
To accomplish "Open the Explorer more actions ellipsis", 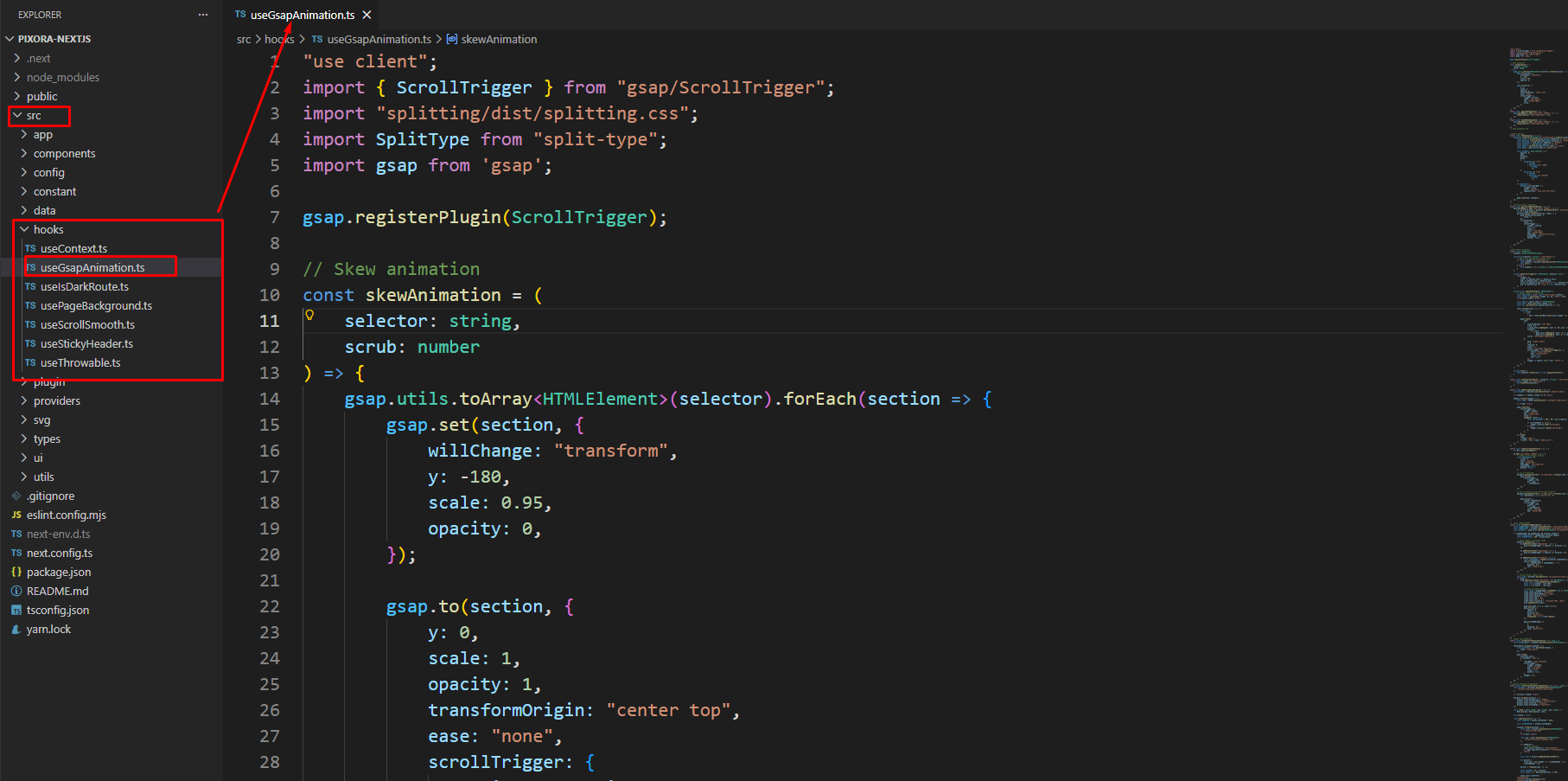I will (x=203, y=15).
